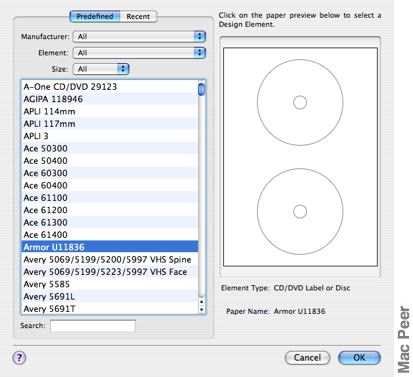Screen dimensions: 413x377
Task: Choose Ace 61100 paper
Action: click(110, 198)
